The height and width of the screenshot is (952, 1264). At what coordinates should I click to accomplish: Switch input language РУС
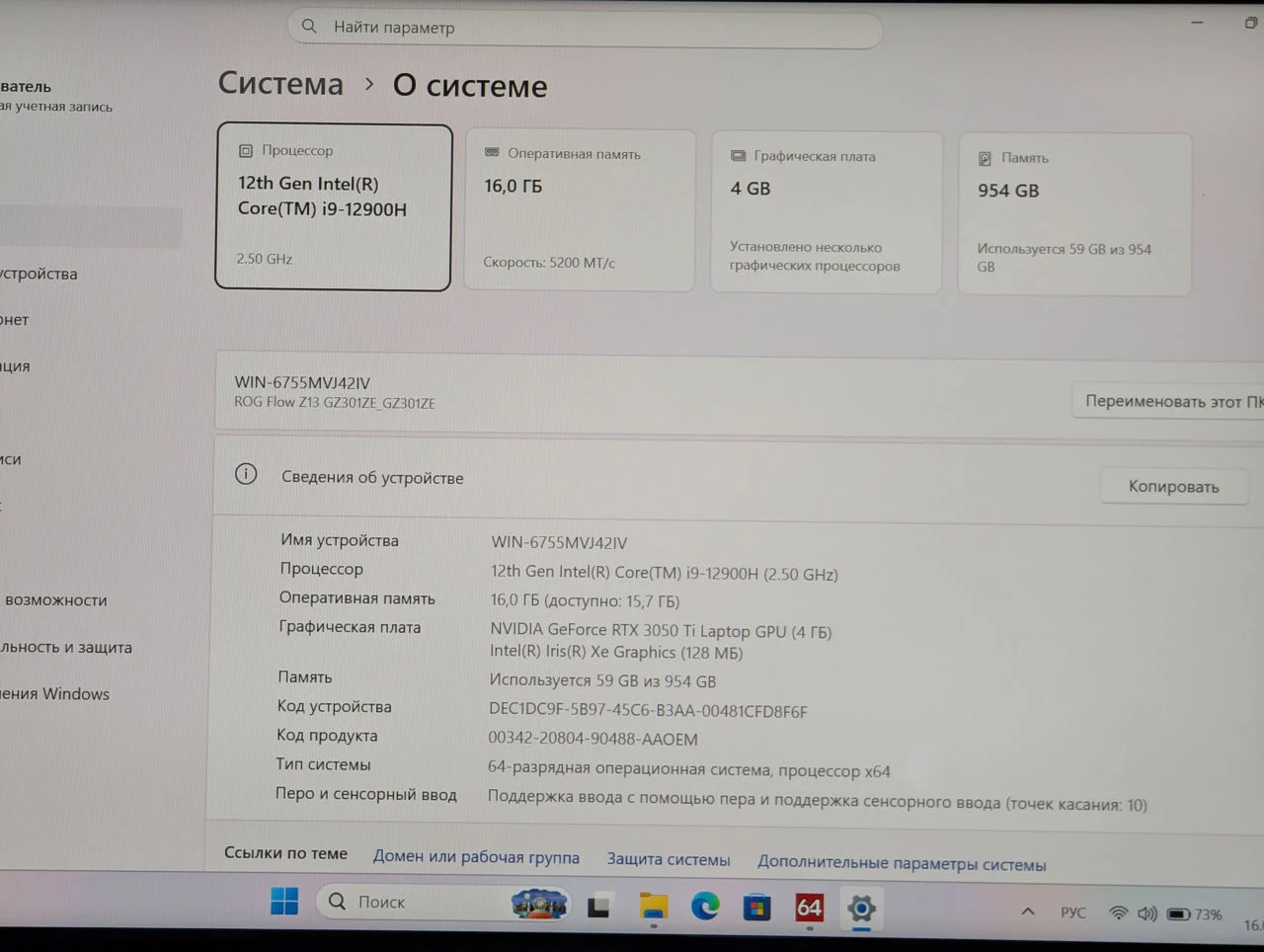click(x=1073, y=912)
